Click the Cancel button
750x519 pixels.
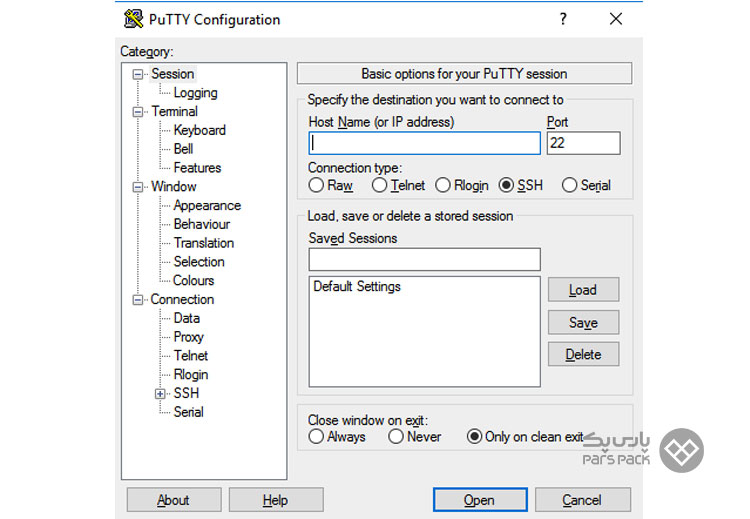[582, 500]
